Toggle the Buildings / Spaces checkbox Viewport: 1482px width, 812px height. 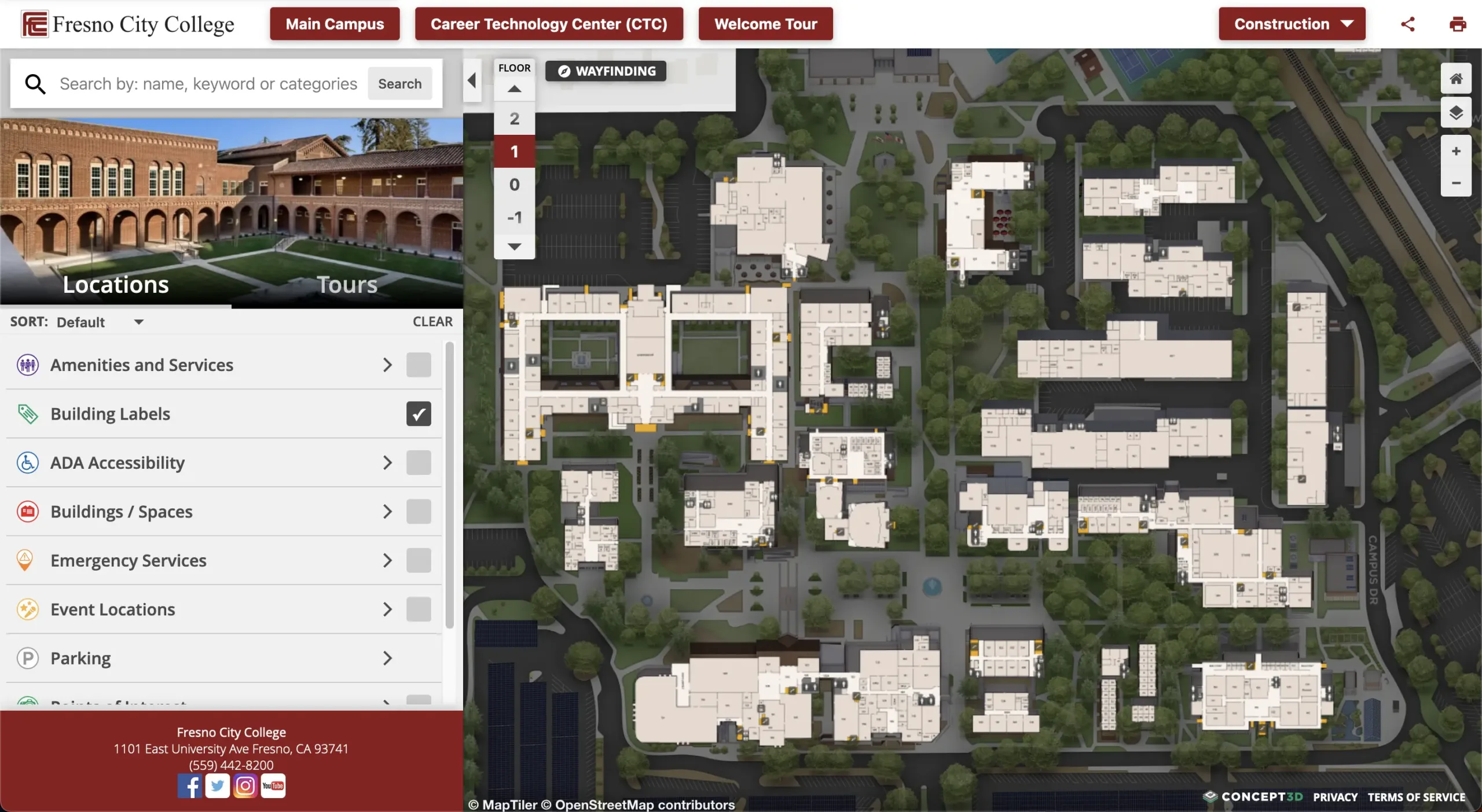[419, 512]
